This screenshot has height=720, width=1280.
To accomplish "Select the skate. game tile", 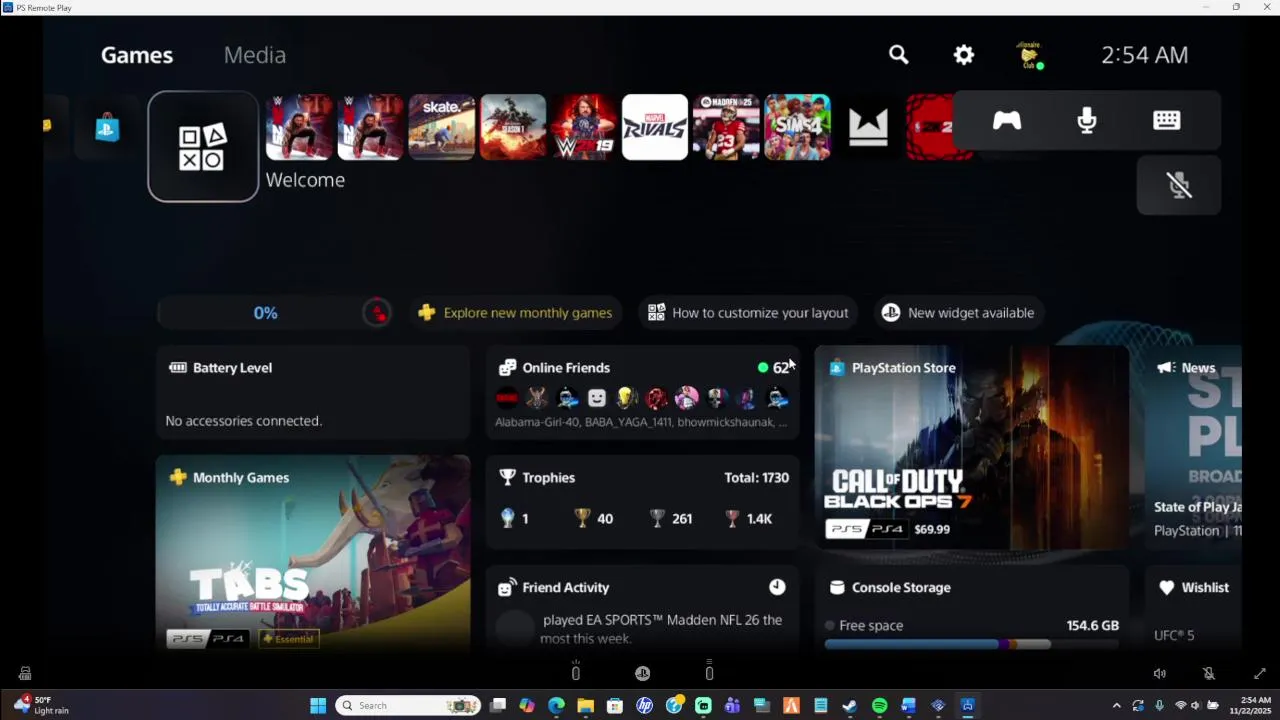I will click(x=441, y=127).
